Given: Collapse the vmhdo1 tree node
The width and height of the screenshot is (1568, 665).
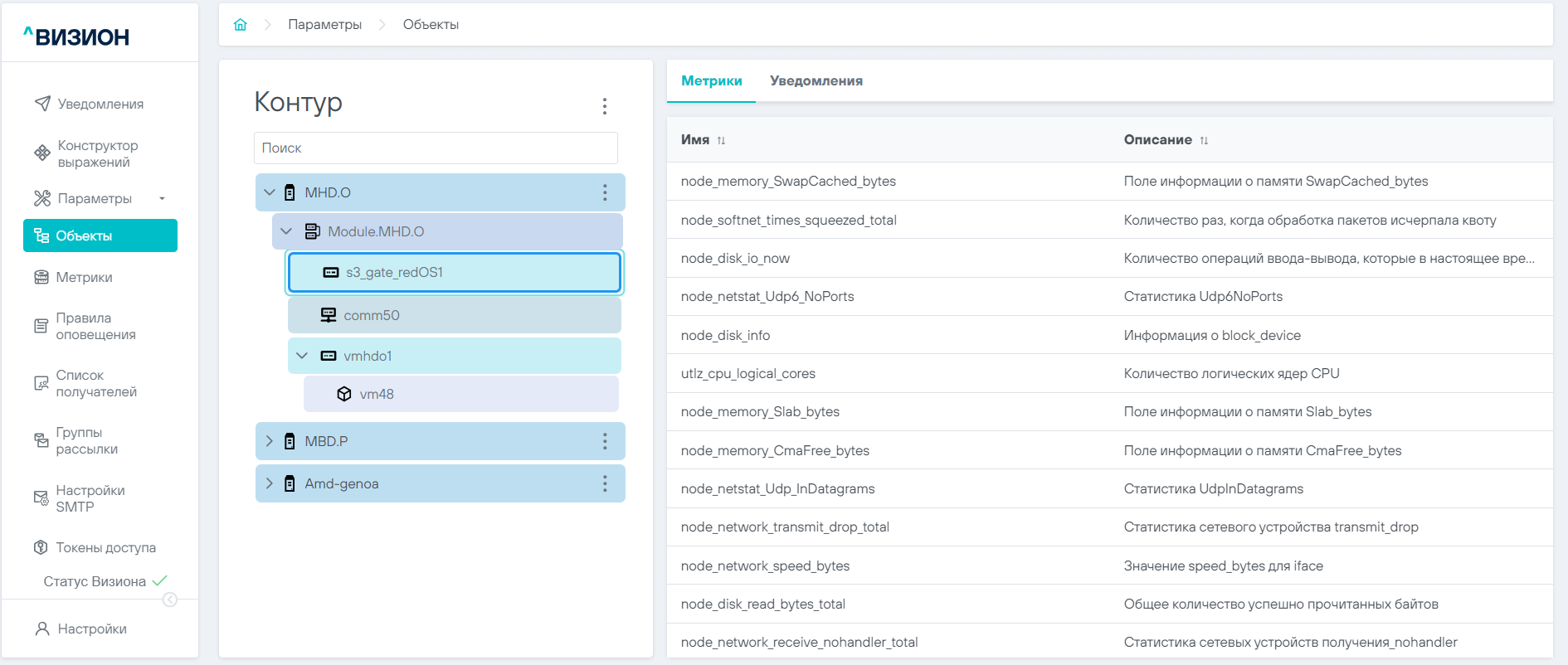Looking at the screenshot, I should point(302,356).
